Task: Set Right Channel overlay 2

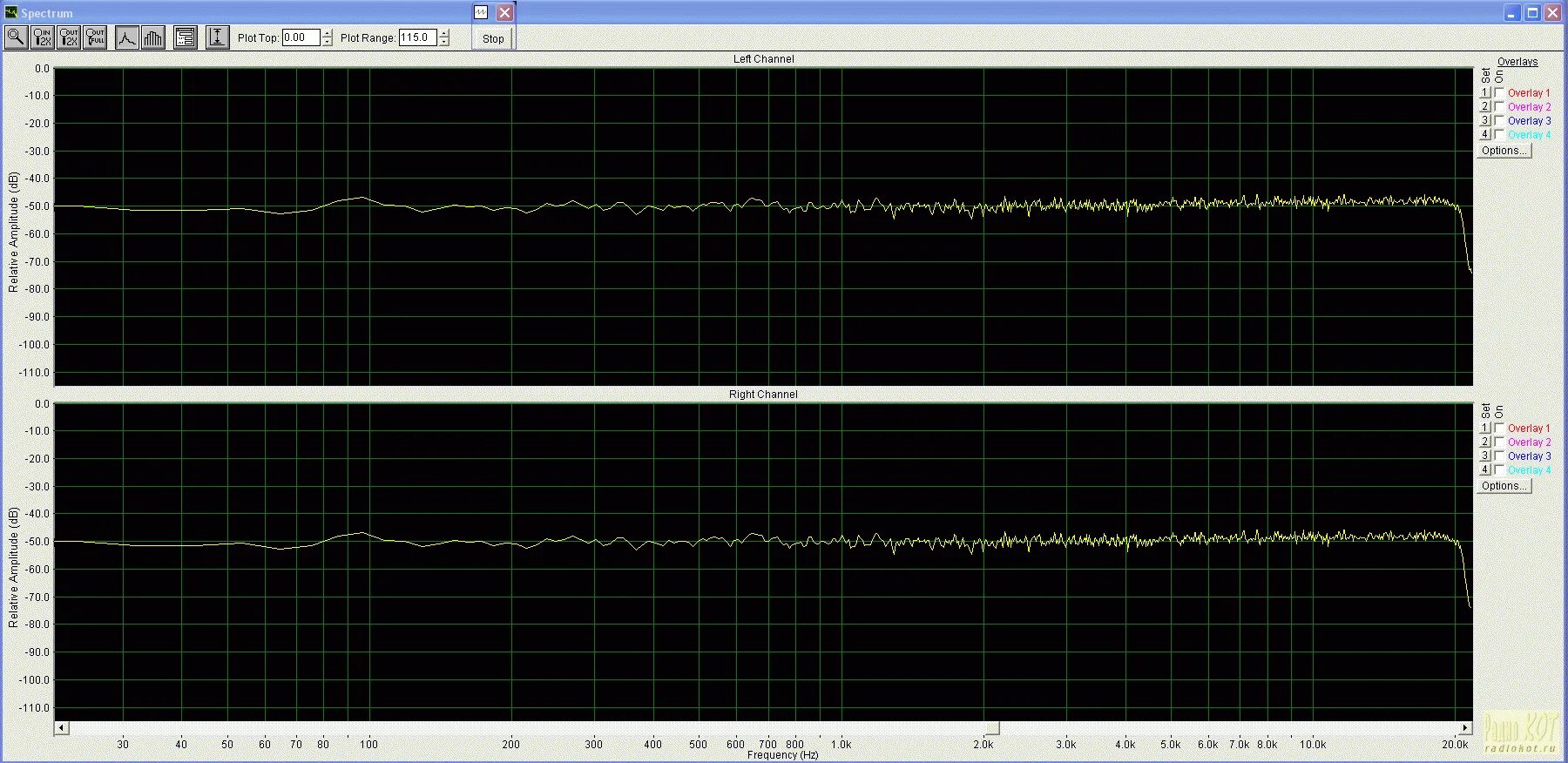Action: pyautogui.click(x=1485, y=442)
